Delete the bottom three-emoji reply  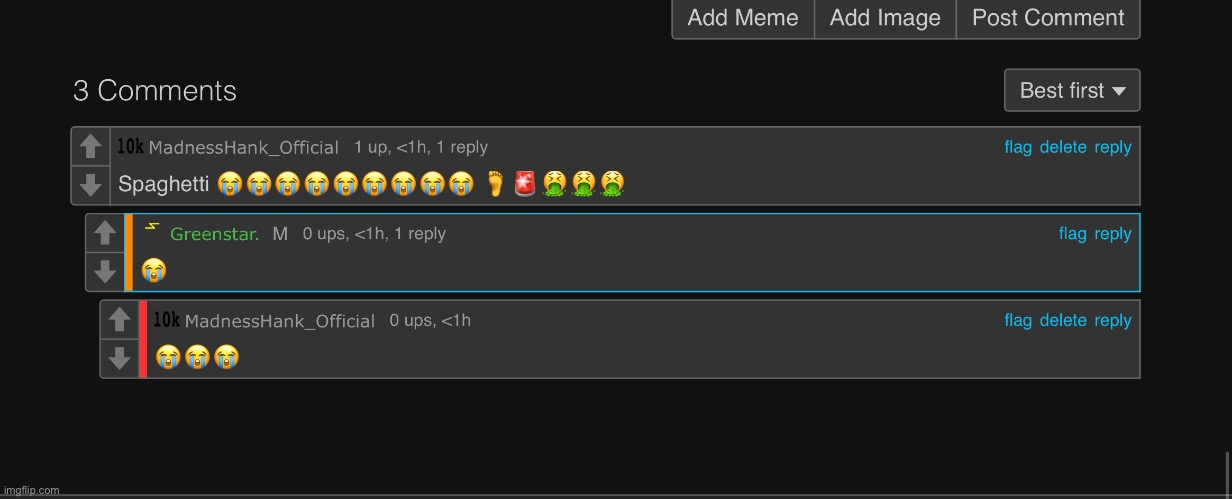coord(1063,321)
